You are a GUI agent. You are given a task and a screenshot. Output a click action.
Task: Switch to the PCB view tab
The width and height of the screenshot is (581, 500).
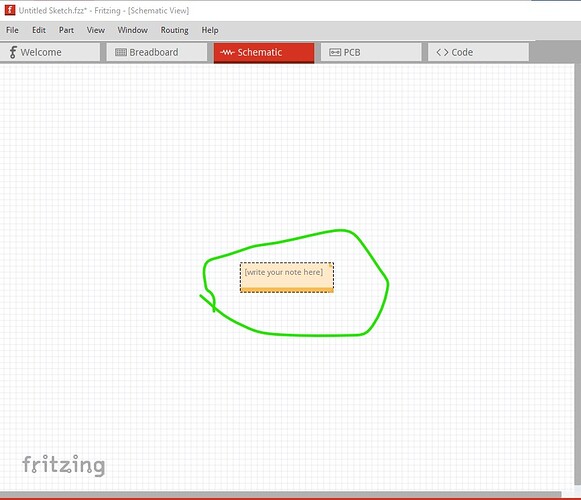tap(371, 52)
